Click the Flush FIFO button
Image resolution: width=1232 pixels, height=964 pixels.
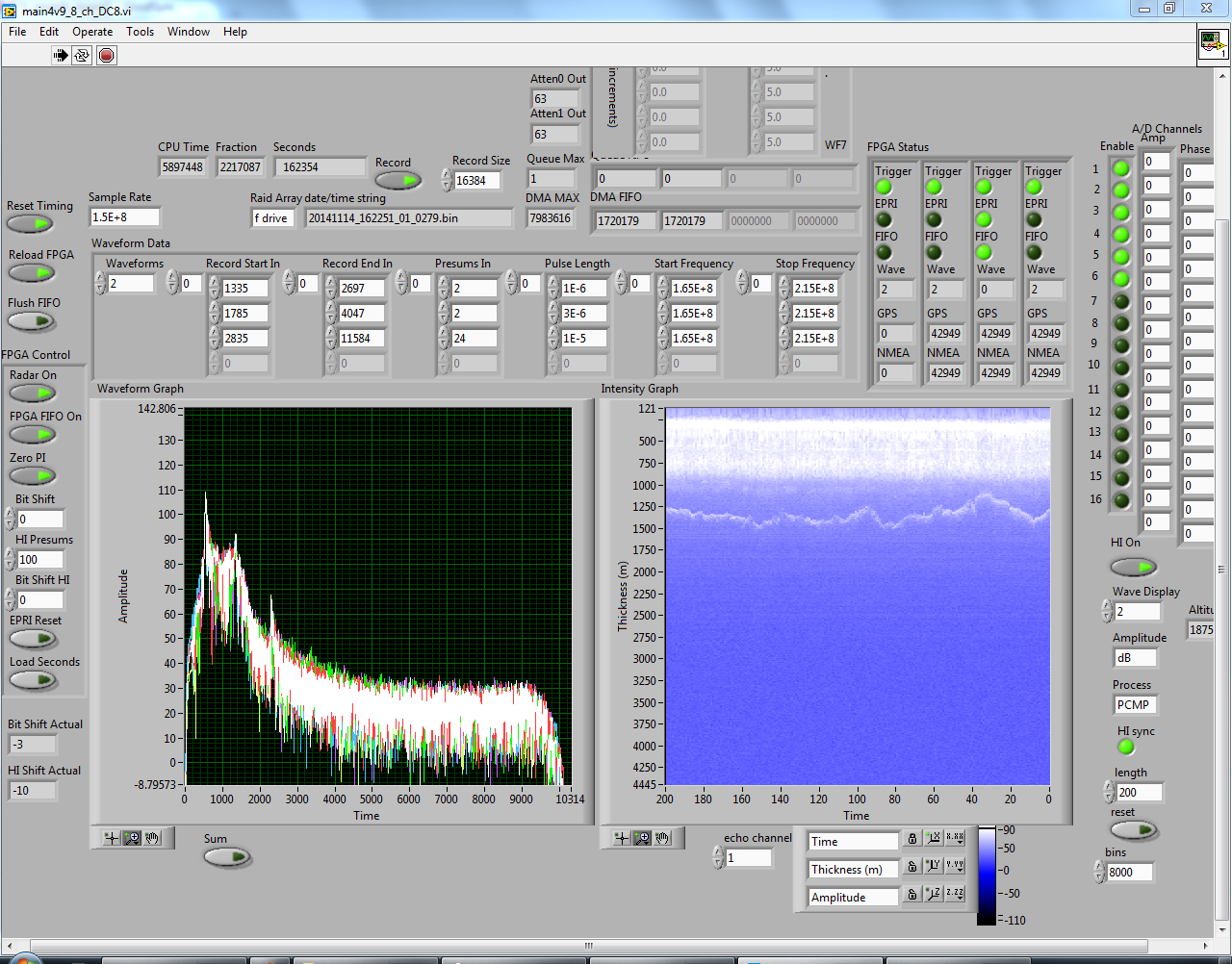[x=32, y=321]
